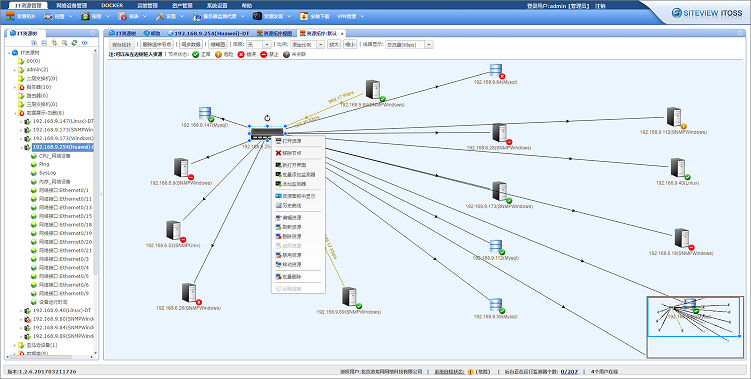The width and height of the screenshot is (751, 379).
Task: Open the 原始比例 zoom ratio dropdown
Action: 307,45
